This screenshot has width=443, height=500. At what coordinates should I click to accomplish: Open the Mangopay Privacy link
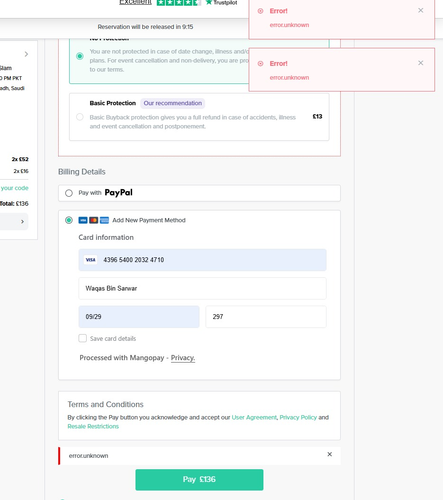(183, 358)
